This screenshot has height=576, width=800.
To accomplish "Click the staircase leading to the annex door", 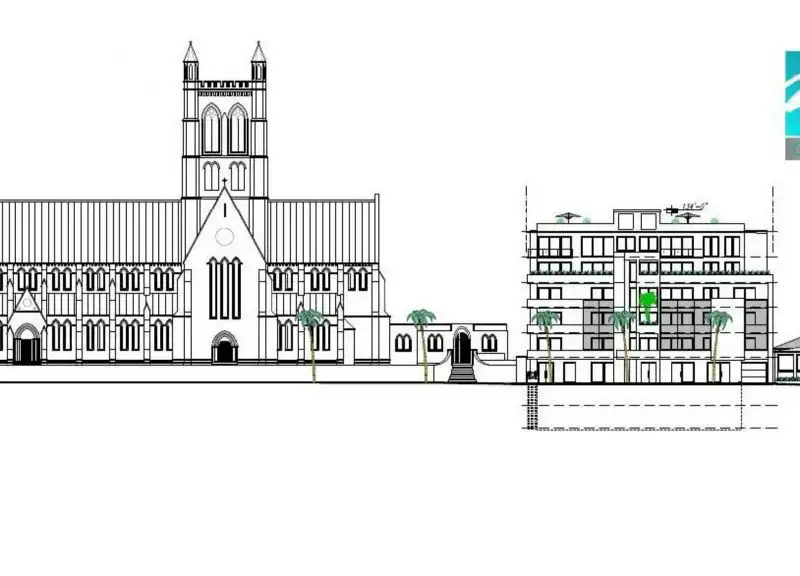I will pyautogui.click(x=461, y=373).
